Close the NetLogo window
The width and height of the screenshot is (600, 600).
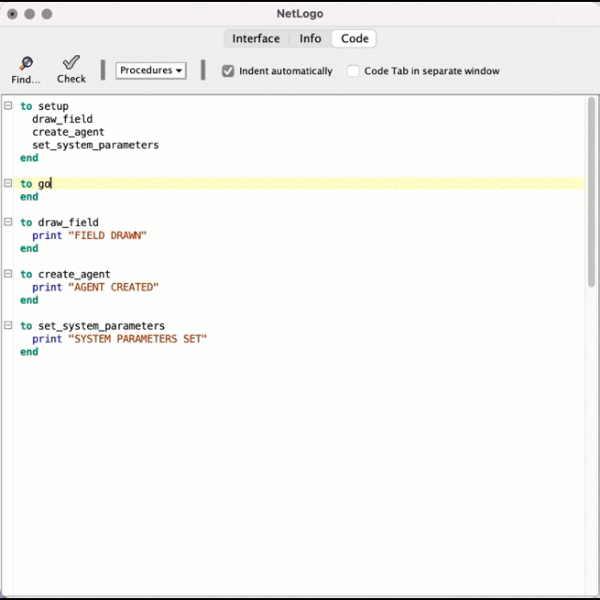tap(12, 14)
